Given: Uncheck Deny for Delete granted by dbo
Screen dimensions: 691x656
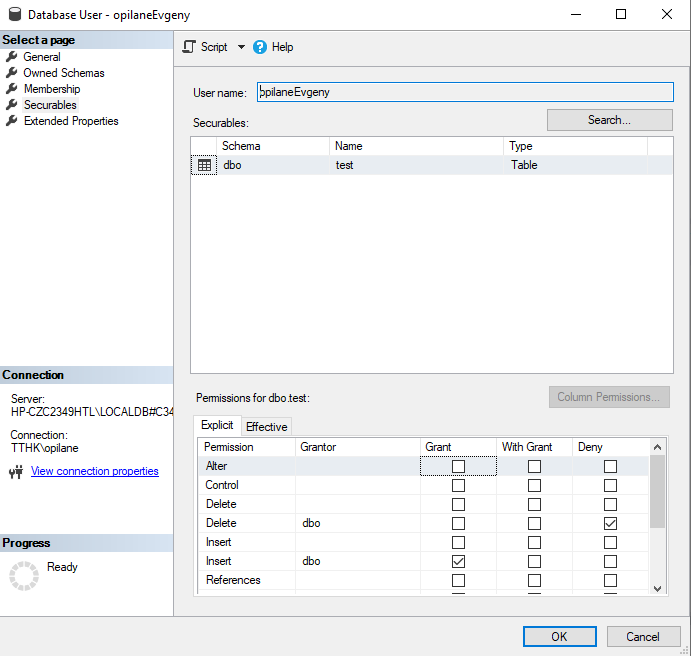Looking at the screenshot, I should click(610, 523).
